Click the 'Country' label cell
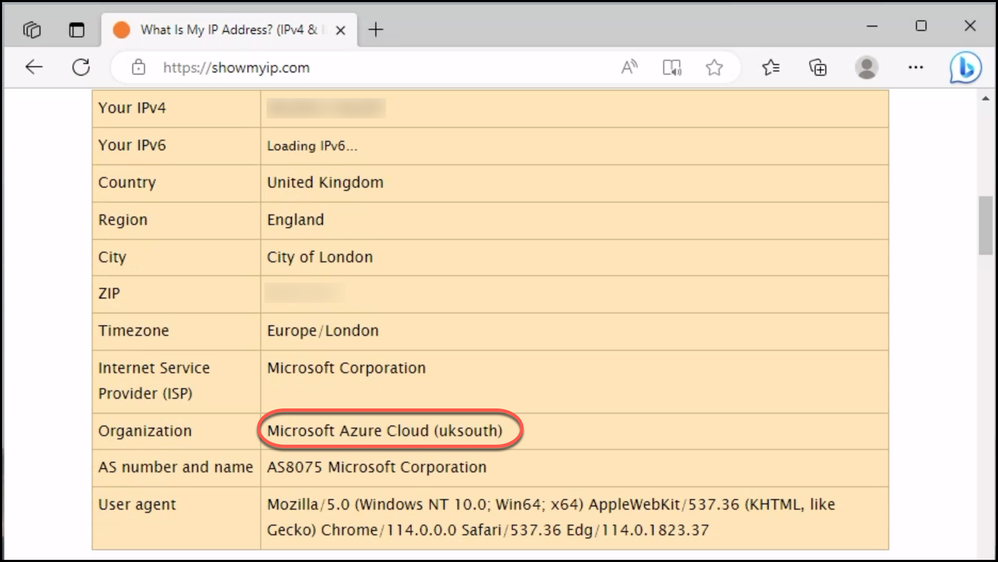998x562 pixels. point(176,183)
